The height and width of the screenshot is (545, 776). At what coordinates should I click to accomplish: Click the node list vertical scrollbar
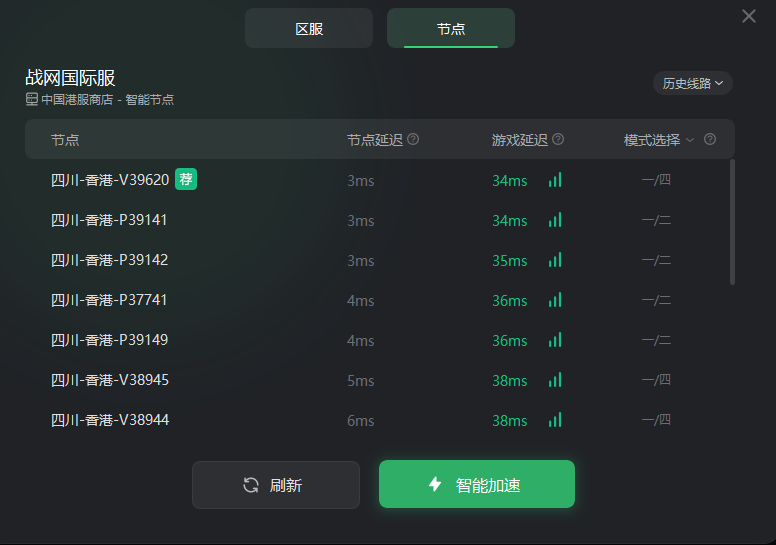click(x=732, y=222)
